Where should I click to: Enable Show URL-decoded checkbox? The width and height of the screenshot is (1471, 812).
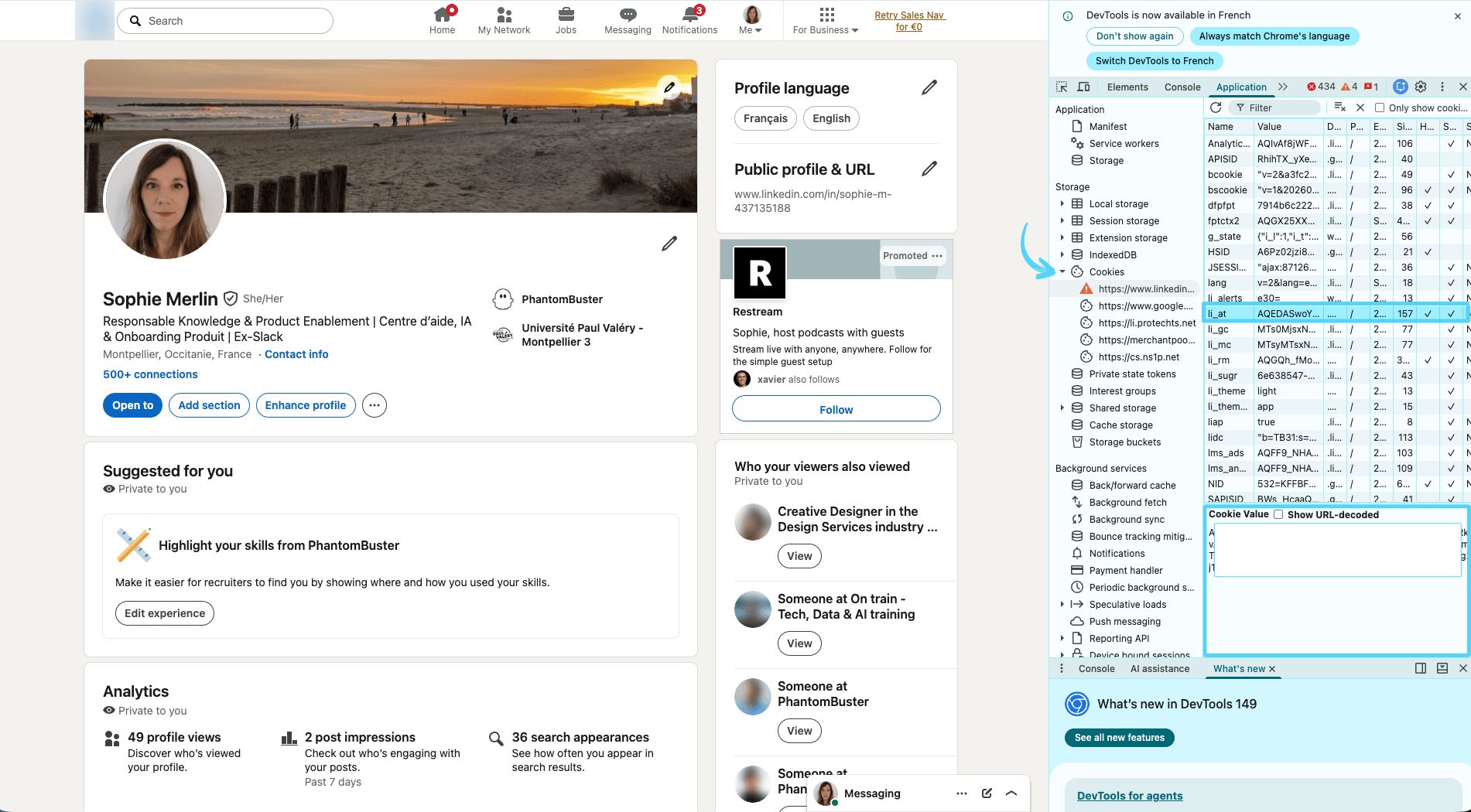pyautogui.click(x=1278, y=514)
